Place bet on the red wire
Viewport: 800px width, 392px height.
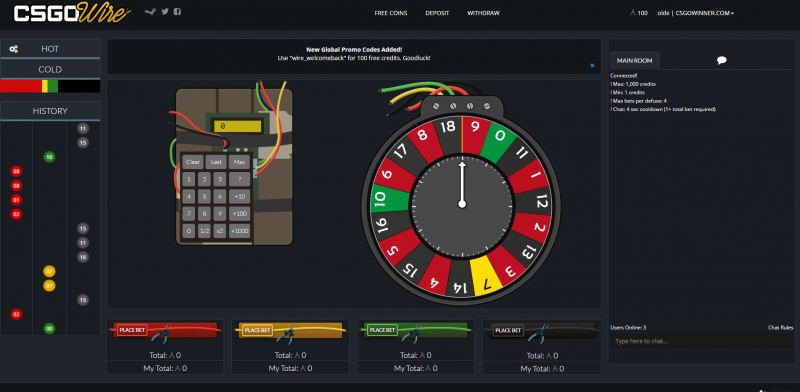133,330
